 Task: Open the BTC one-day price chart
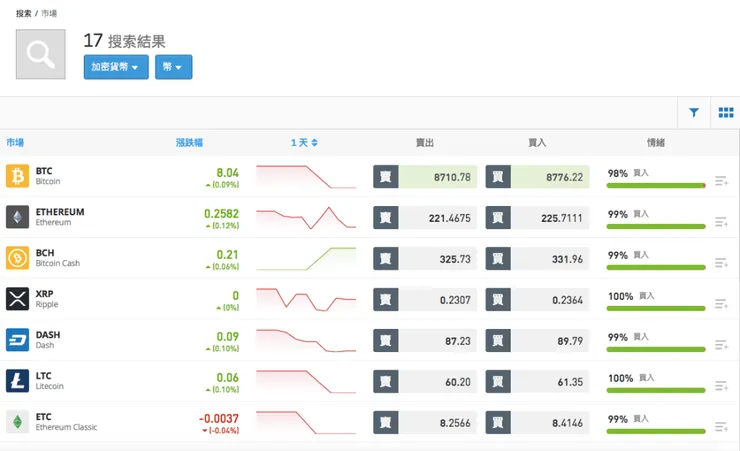pos(306,176)
